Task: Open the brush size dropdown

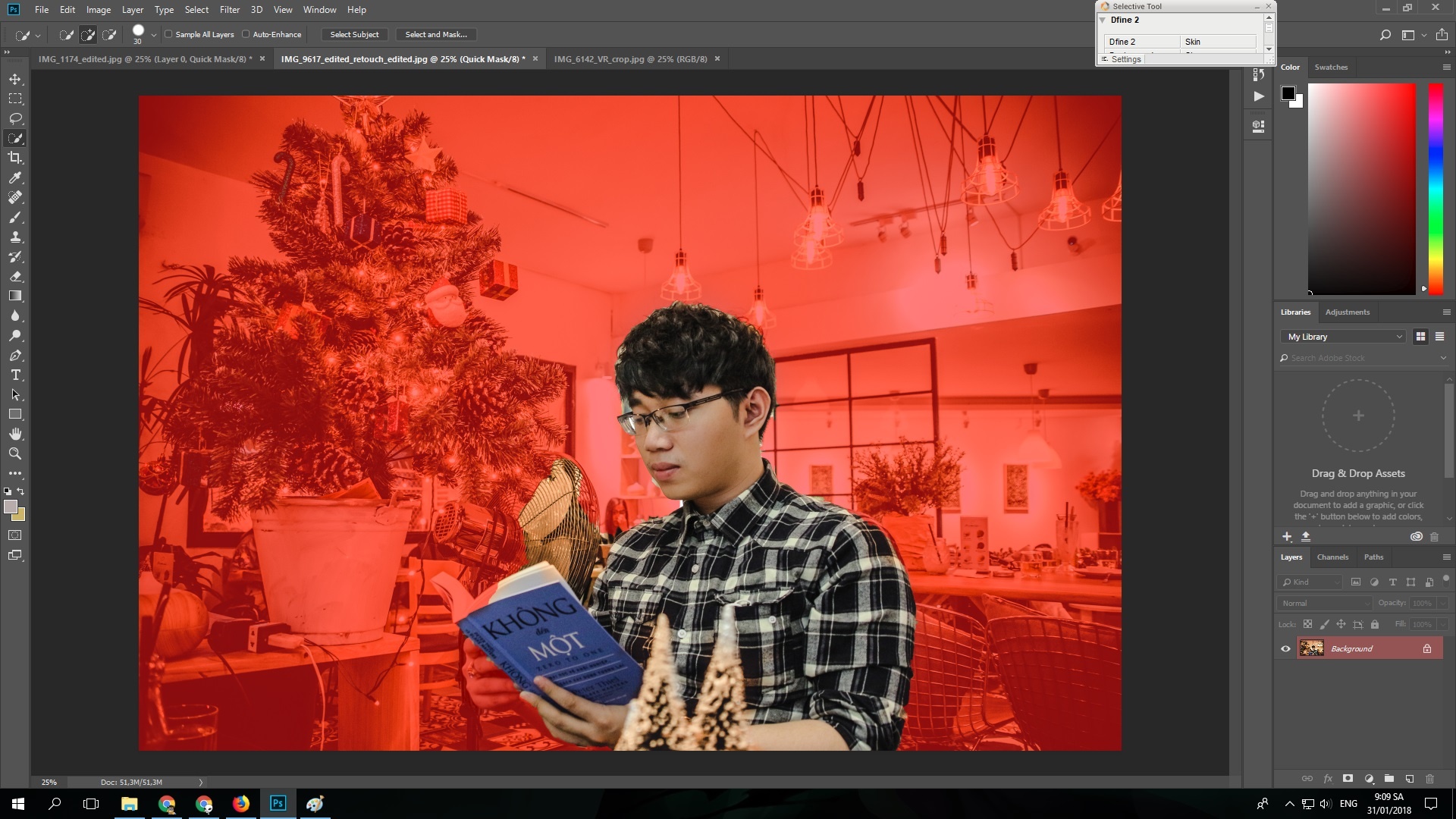Action: 154,34
